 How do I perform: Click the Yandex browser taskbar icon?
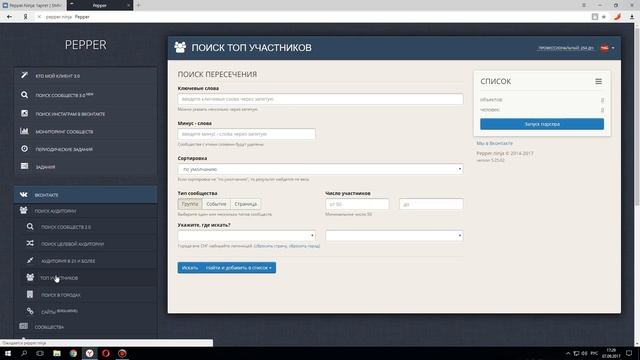(x=89, y=353)
